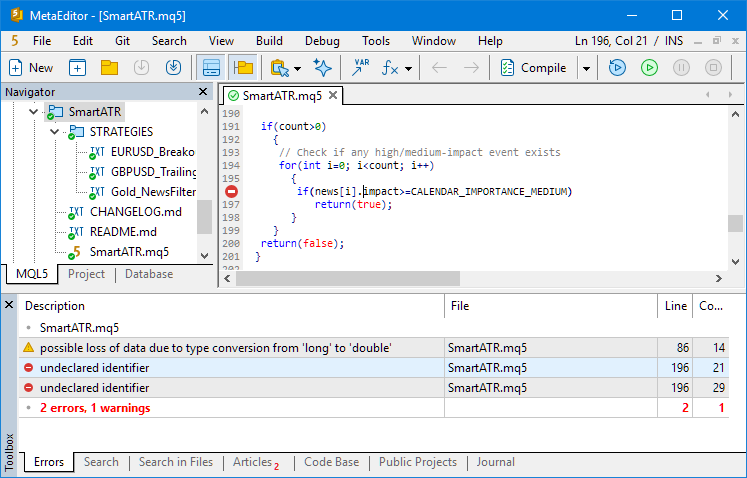Switch to MQL5 navigator tab
The height and width of the screenshot is (478, 747).
pyautogui.click(x=32, y=274)
